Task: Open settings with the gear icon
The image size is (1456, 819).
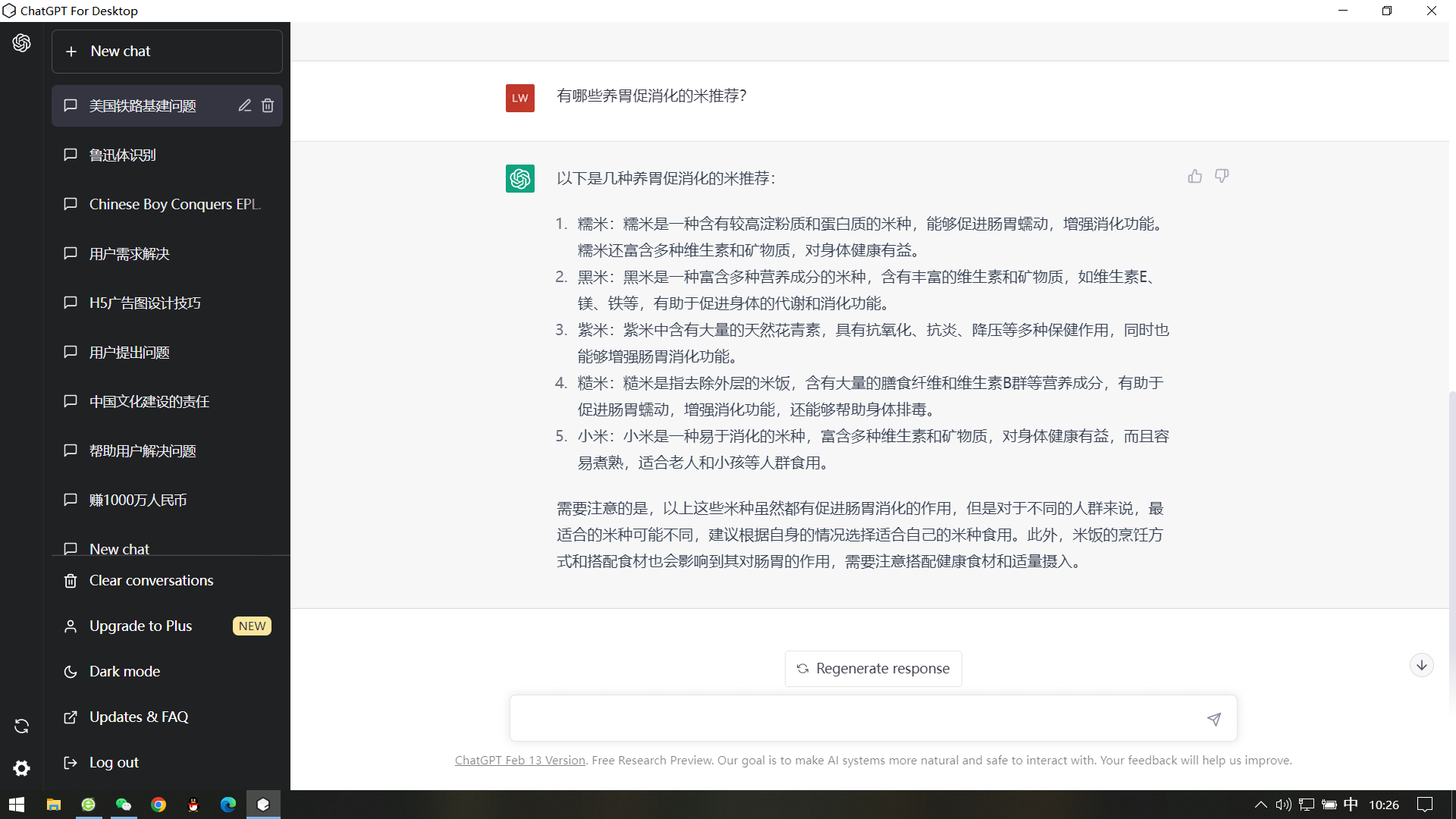Action: (21, 768)
